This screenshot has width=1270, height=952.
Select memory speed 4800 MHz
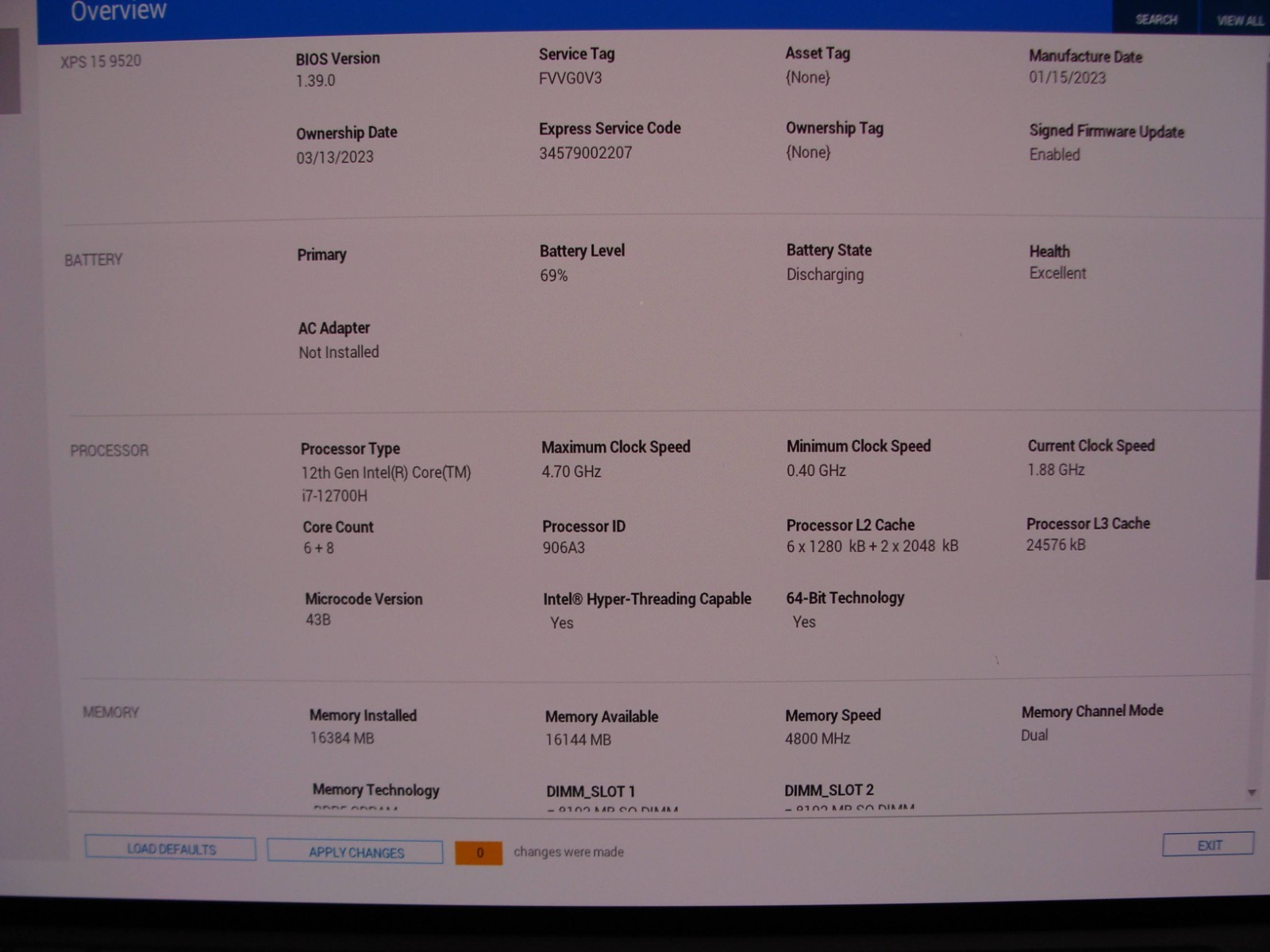(x=818, y=739)
